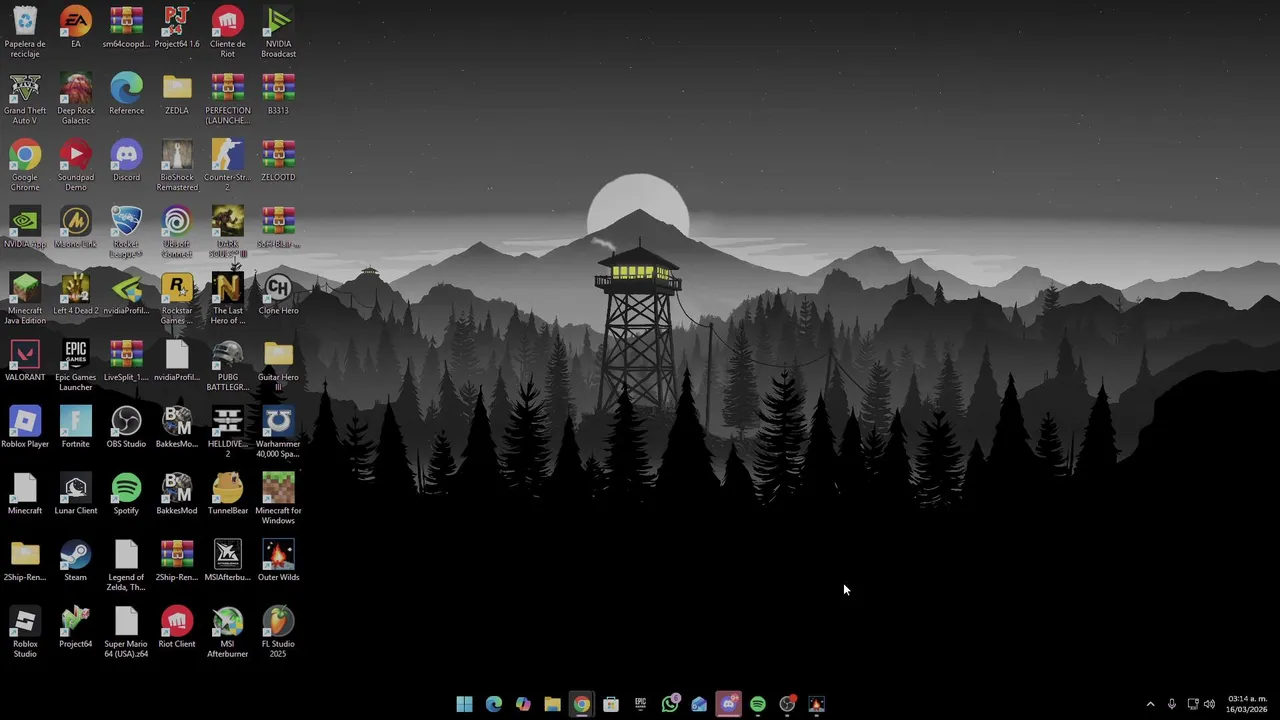
Task: Select the Fortnite desktop shortcut
Action: (x=76, y=427)
